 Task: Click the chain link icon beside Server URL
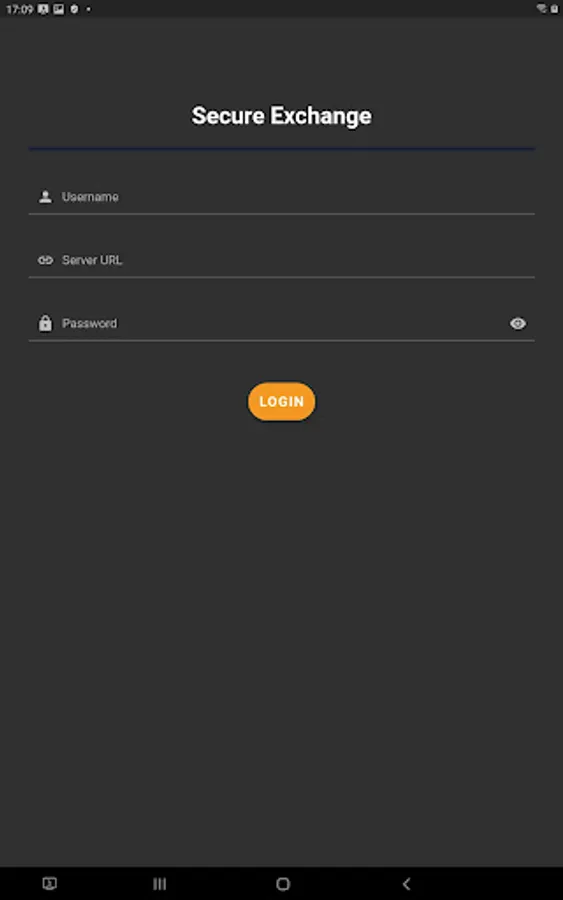coord(45,260)
